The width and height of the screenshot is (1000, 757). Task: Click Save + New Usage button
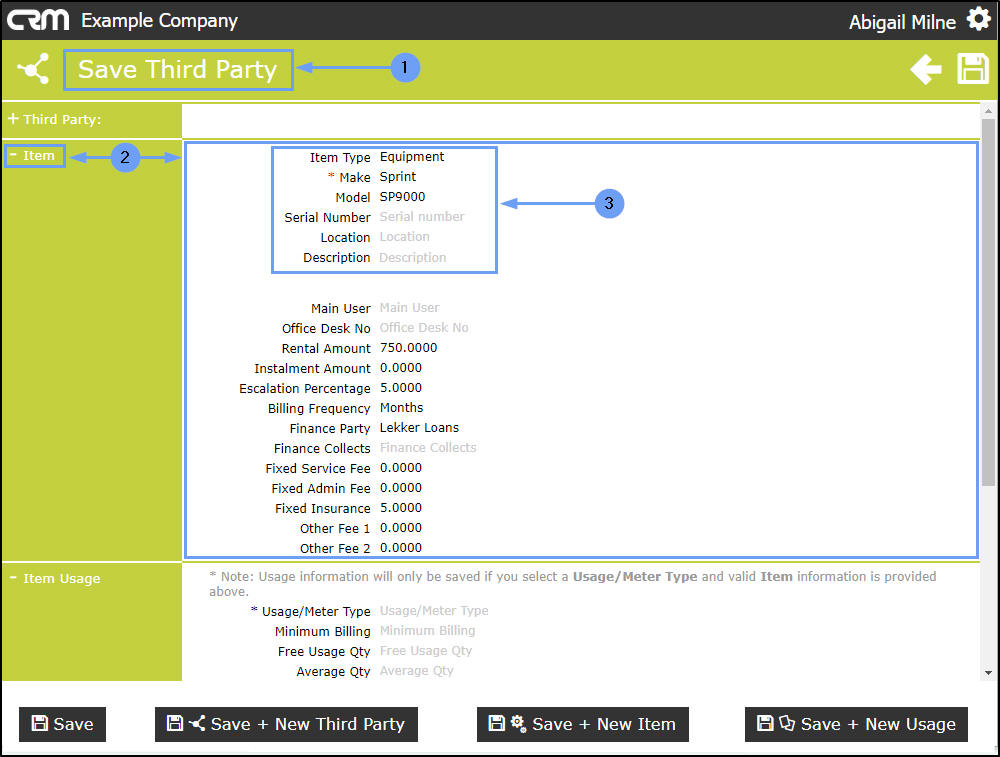(857, 724)
